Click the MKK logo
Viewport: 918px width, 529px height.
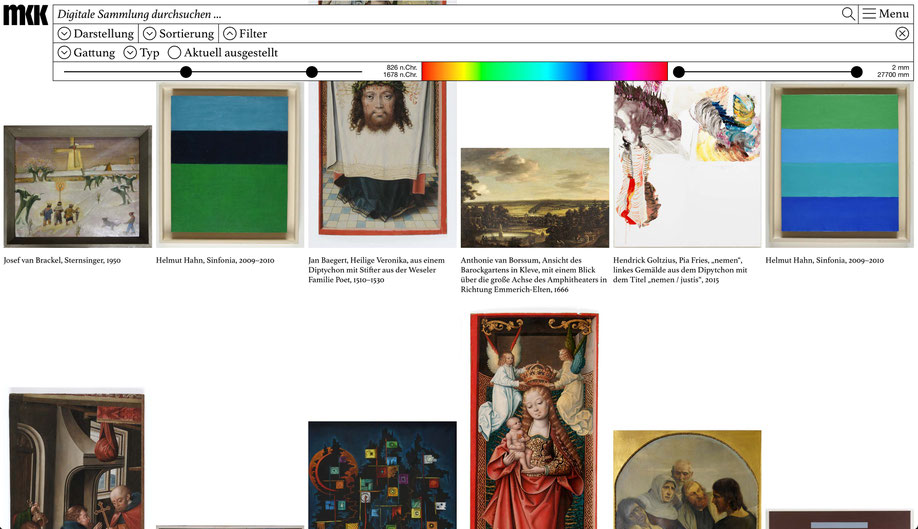click(25, 15)
